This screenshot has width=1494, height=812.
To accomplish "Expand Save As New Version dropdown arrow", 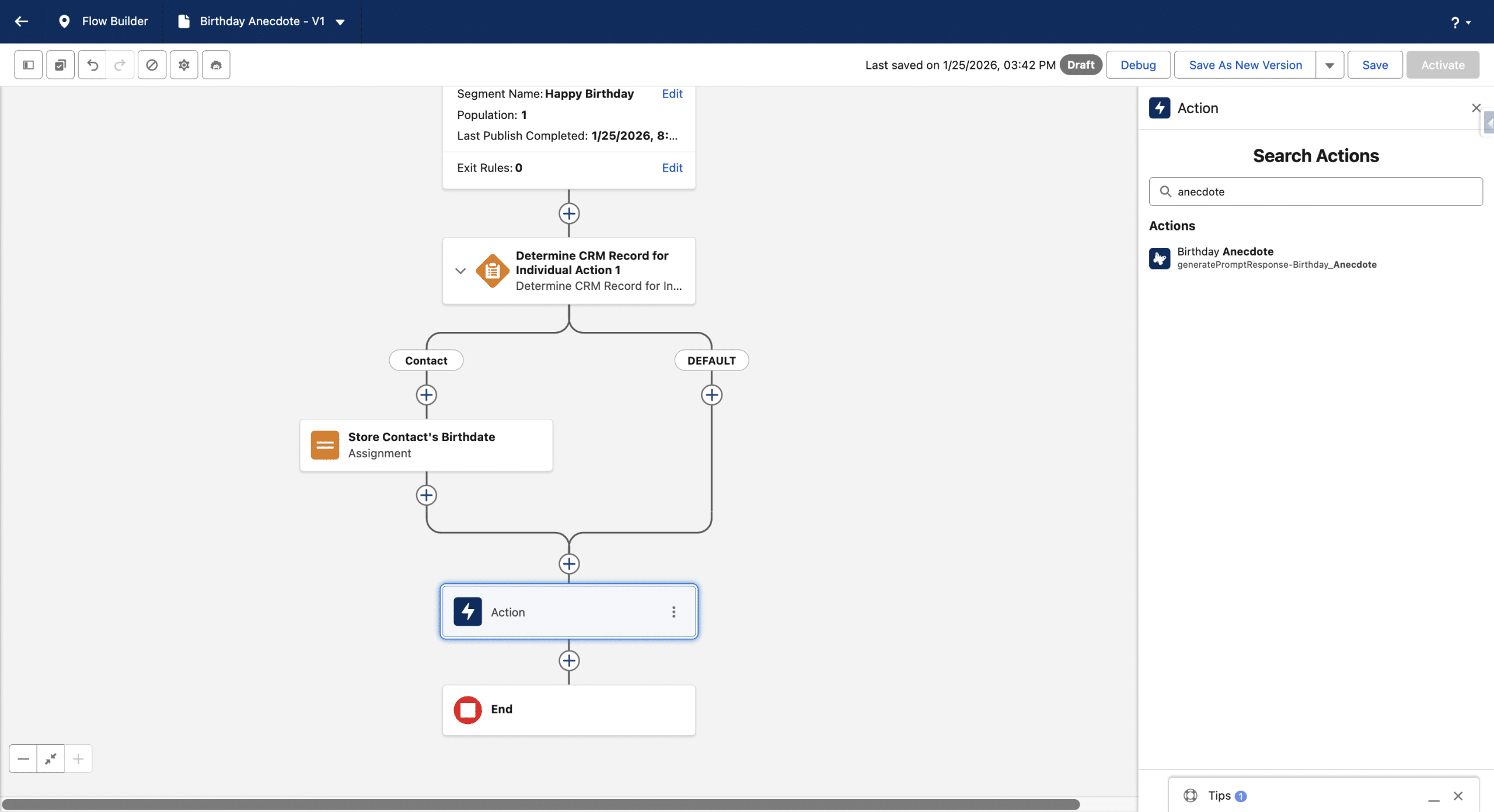I will (x=1329, y=65).
